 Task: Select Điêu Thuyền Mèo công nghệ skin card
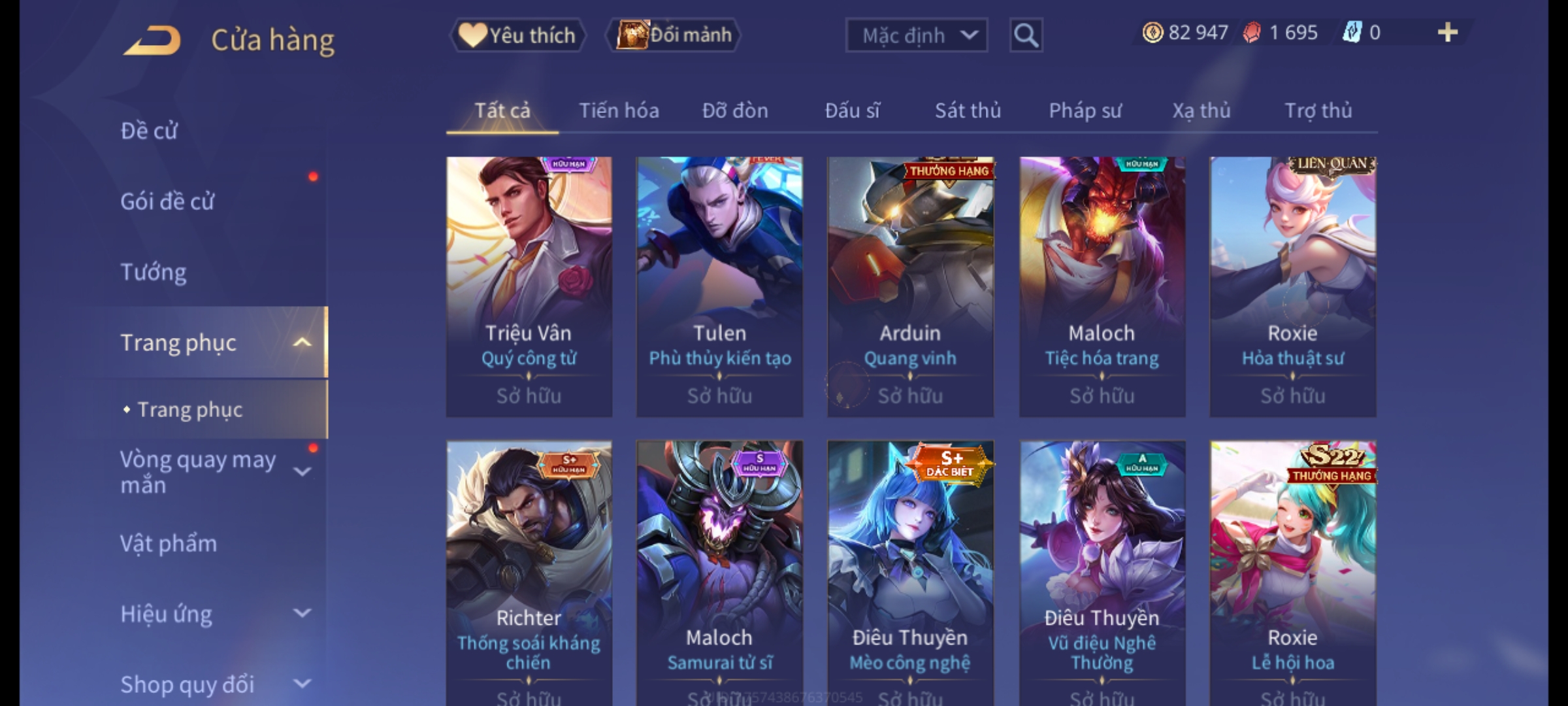910,573
